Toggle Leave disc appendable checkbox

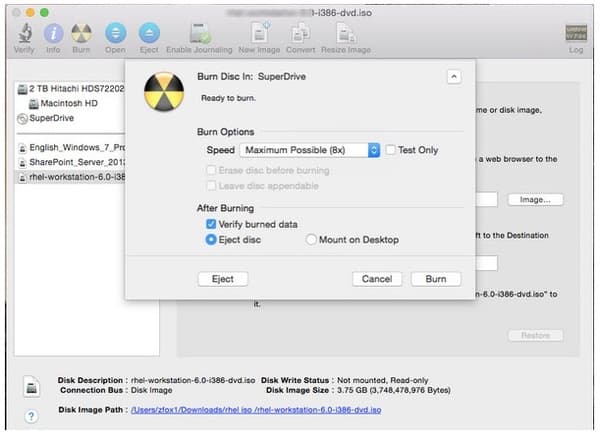tap(211, 186)
